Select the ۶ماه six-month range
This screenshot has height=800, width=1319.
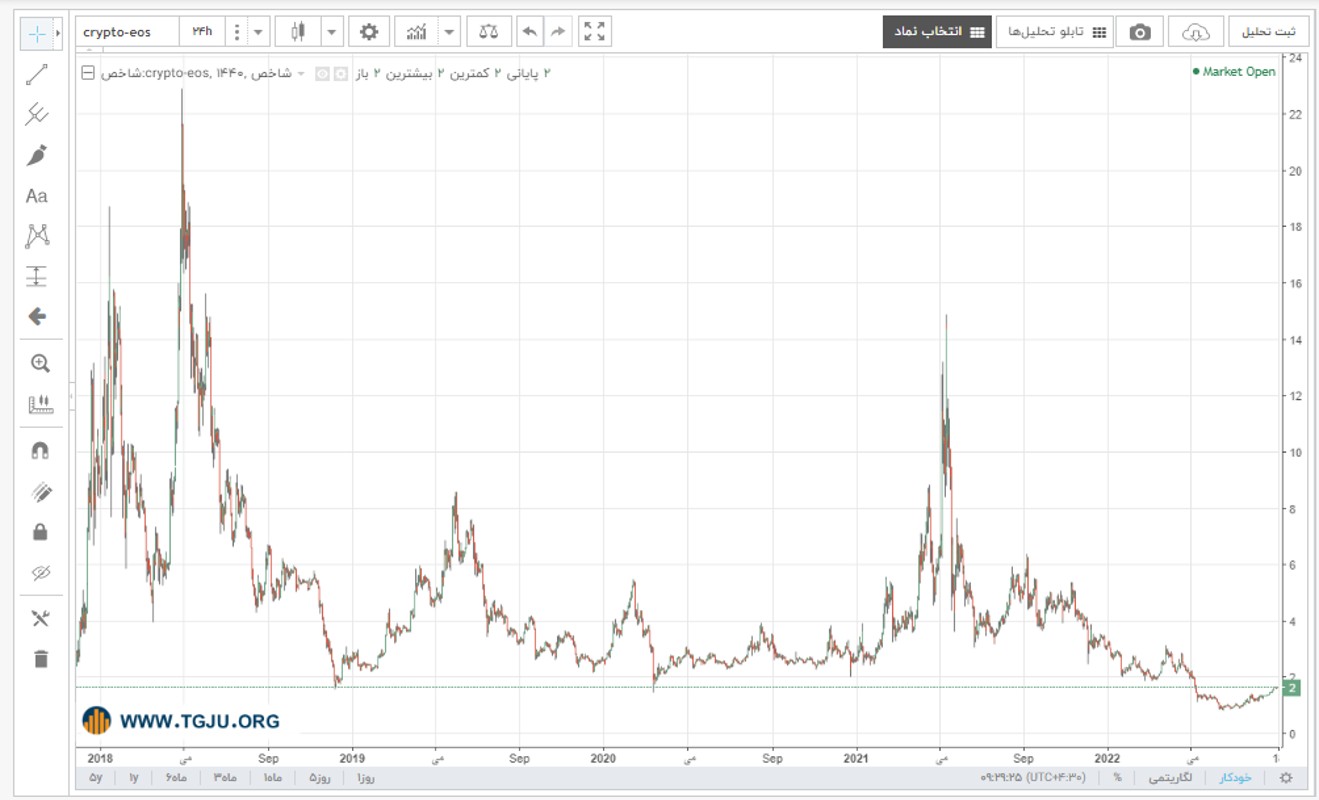175,778
